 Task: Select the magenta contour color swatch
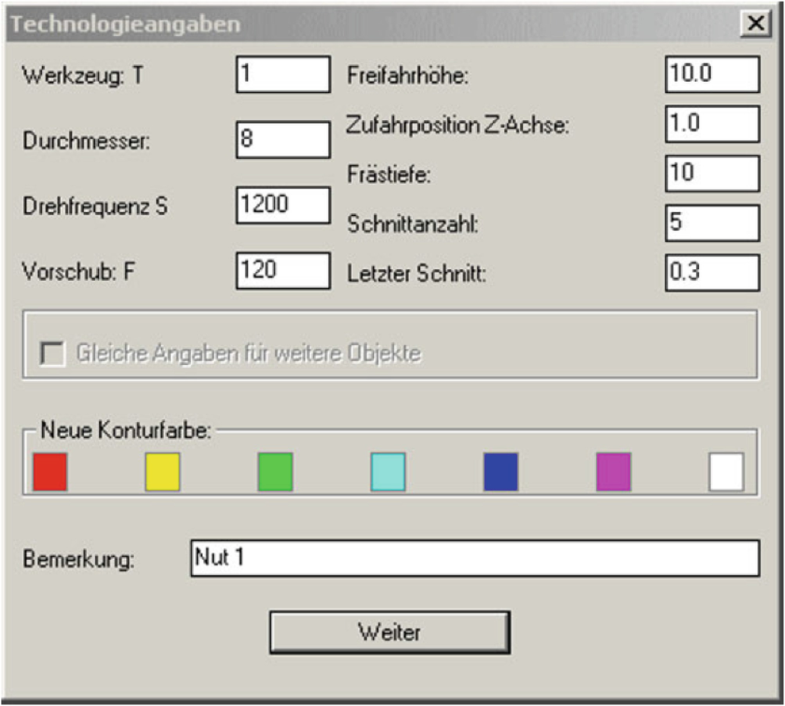pyautogui.click(x=614, y=472)
